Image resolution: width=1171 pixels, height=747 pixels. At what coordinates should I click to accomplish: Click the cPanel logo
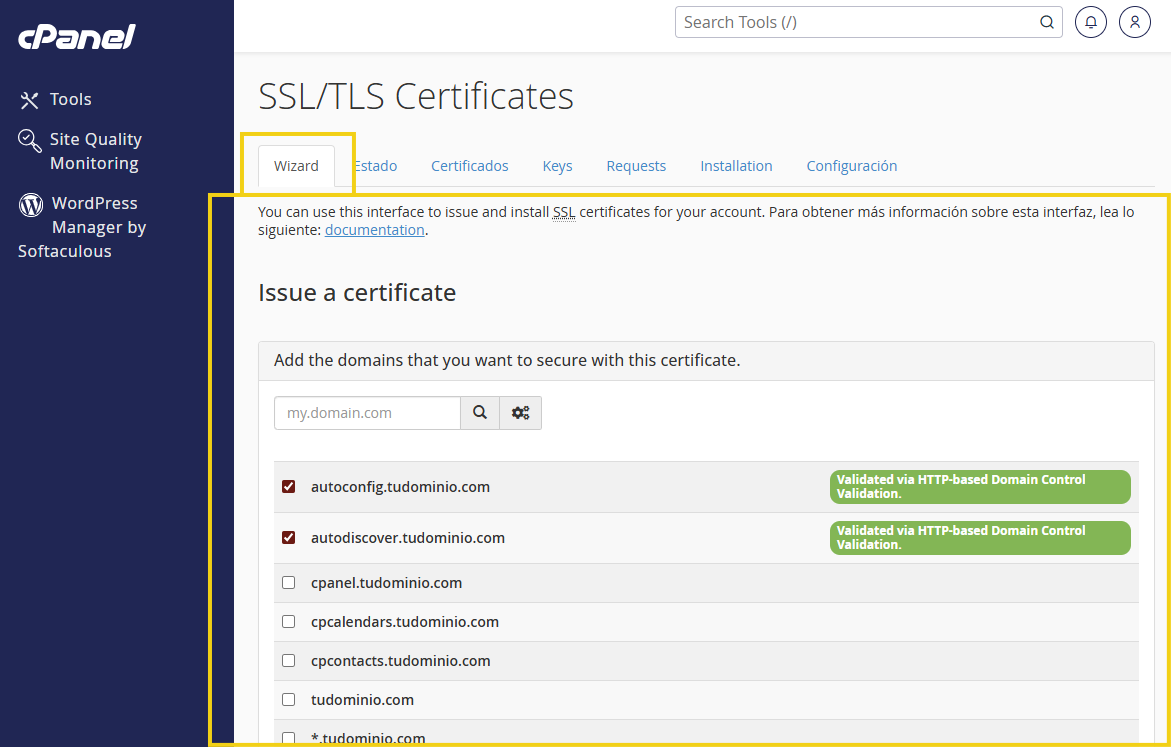[76, 36]
